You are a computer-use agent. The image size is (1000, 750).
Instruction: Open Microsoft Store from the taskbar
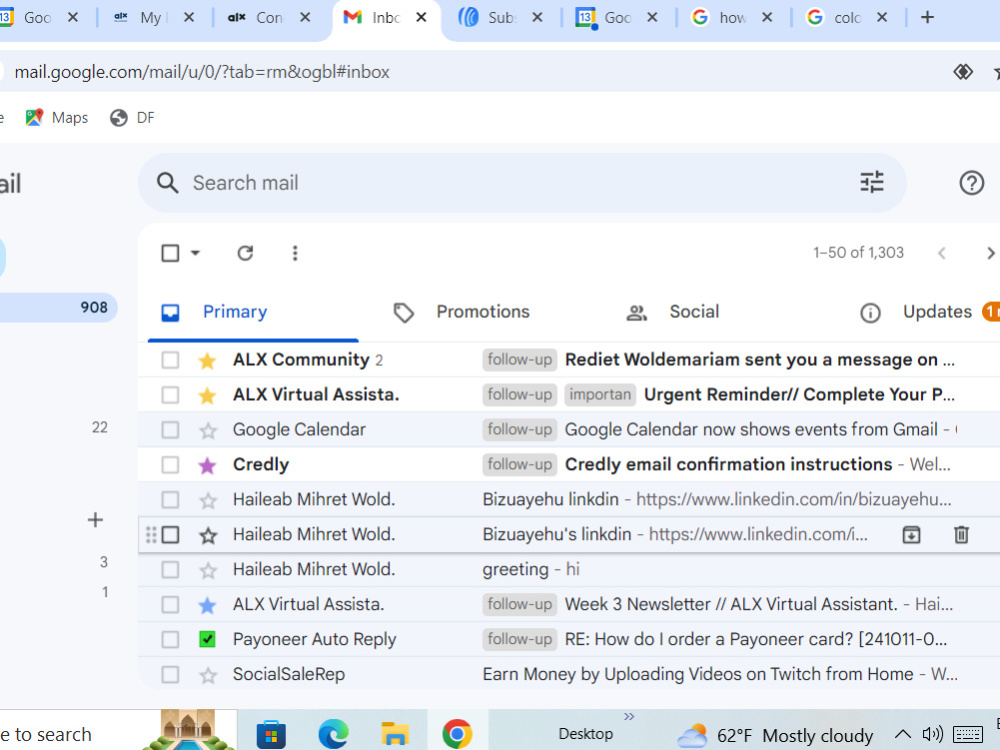[271, 734]
